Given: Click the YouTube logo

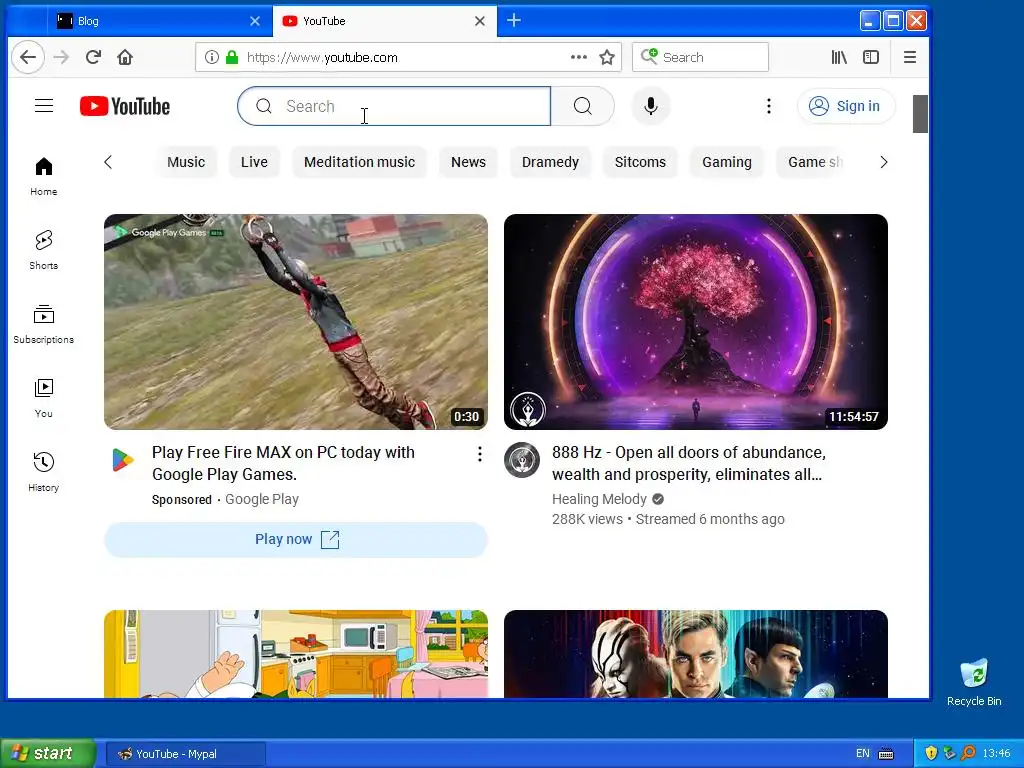Looking at the screenshot, I should click(125, 106).
